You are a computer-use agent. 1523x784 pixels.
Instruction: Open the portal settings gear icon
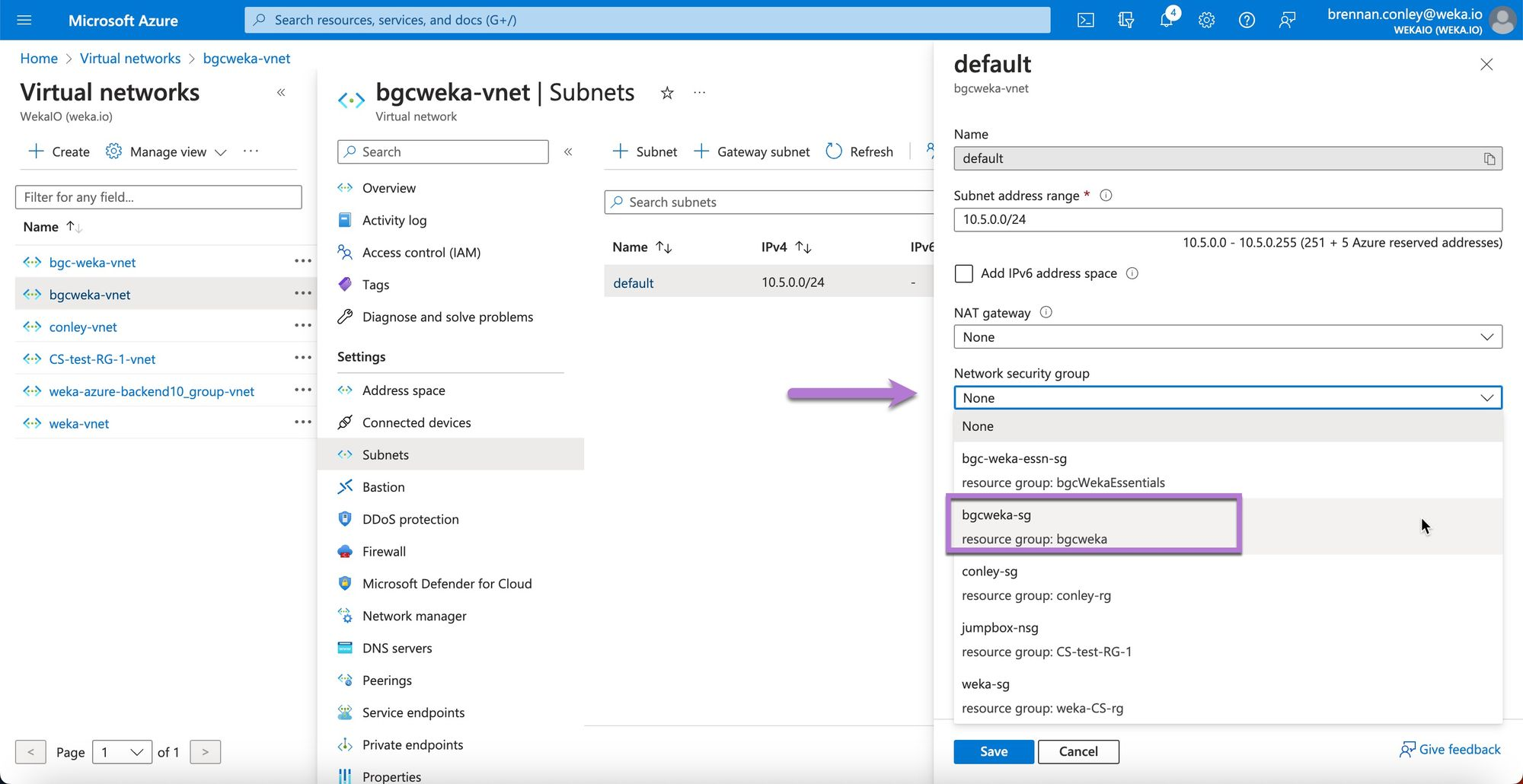[1206, 21]
